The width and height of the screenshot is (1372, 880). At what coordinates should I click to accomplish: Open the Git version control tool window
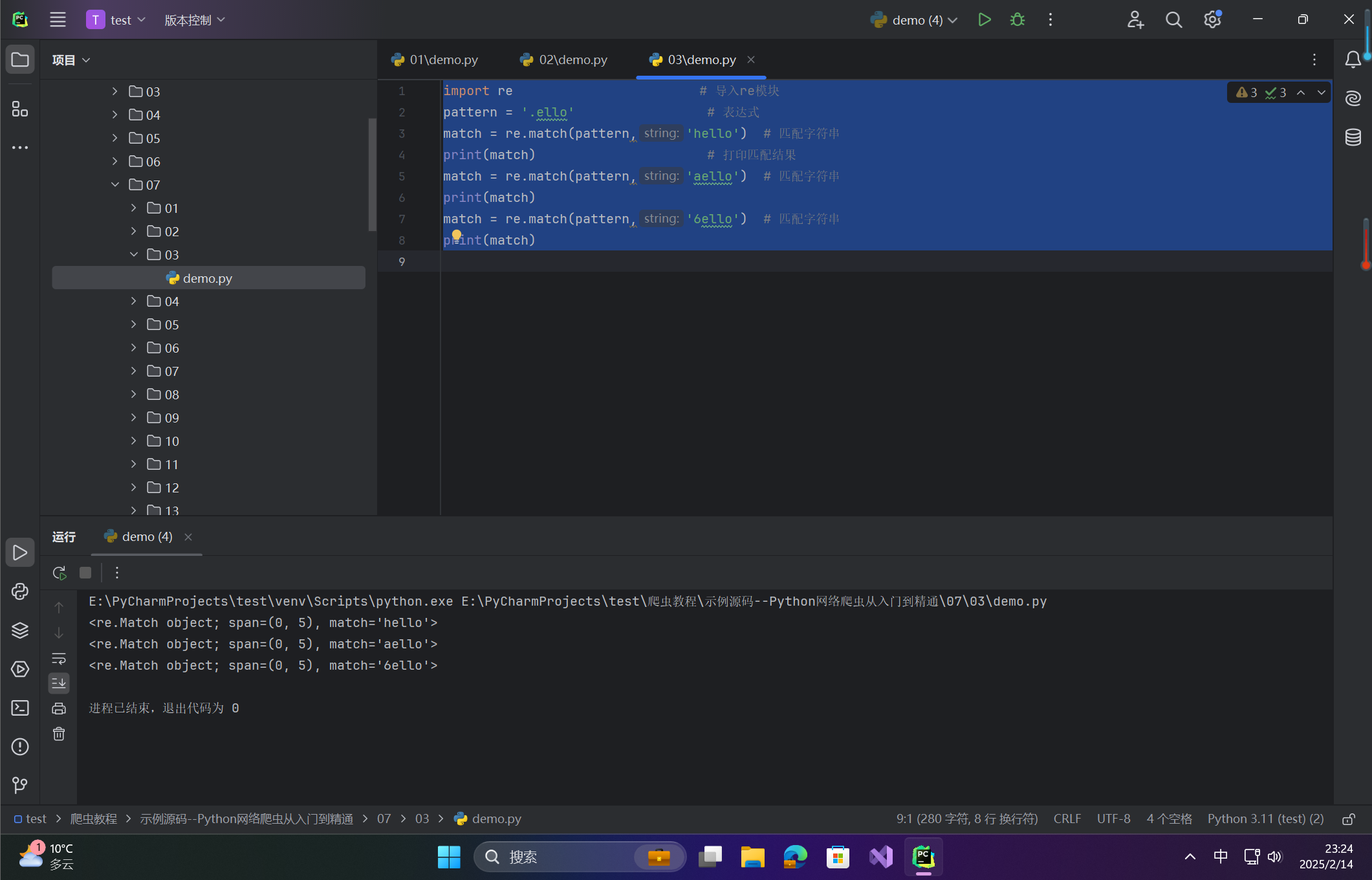click(20, 785)
